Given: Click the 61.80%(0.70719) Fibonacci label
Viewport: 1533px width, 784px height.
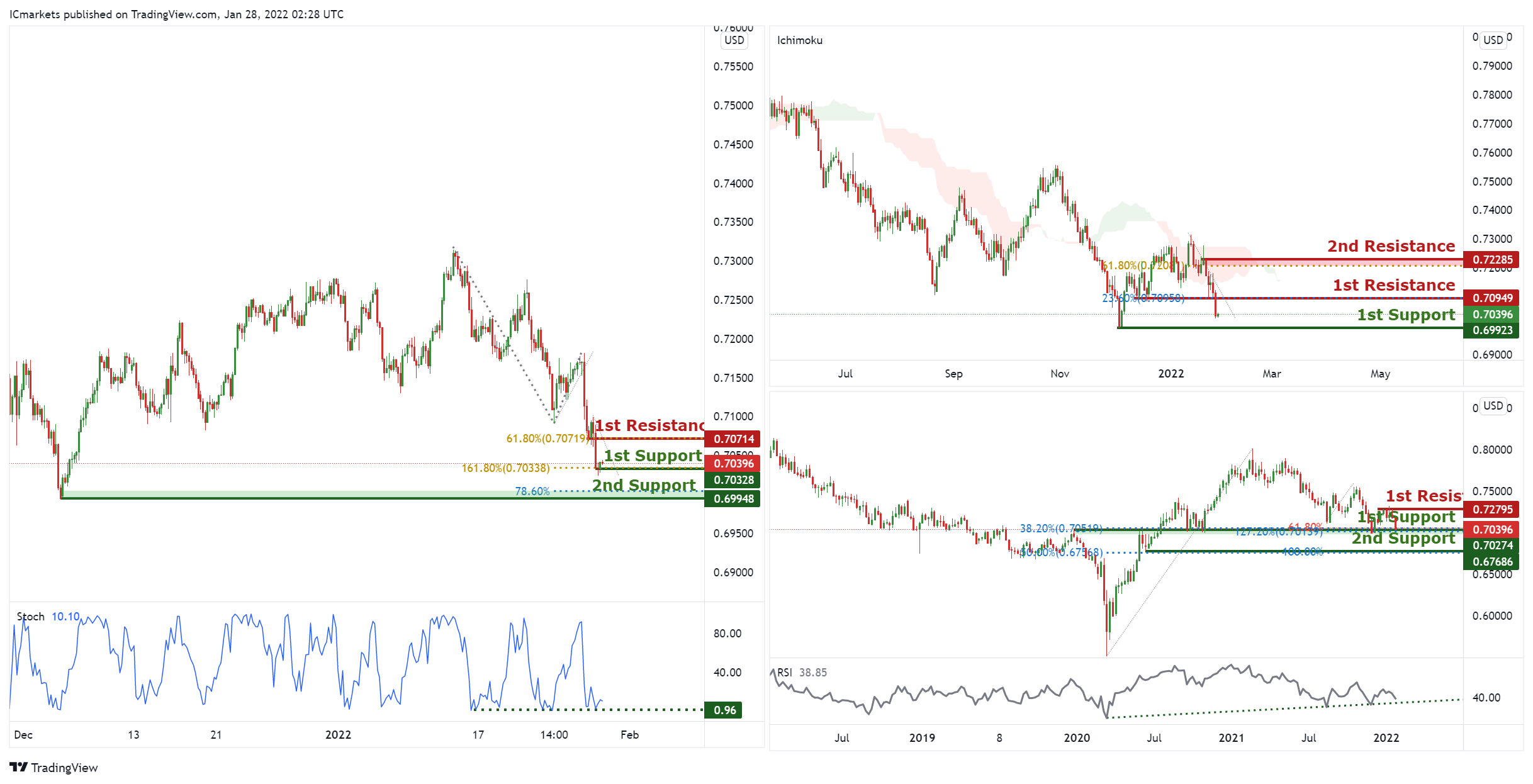Looking at the screenshot, I should point(547,439).
